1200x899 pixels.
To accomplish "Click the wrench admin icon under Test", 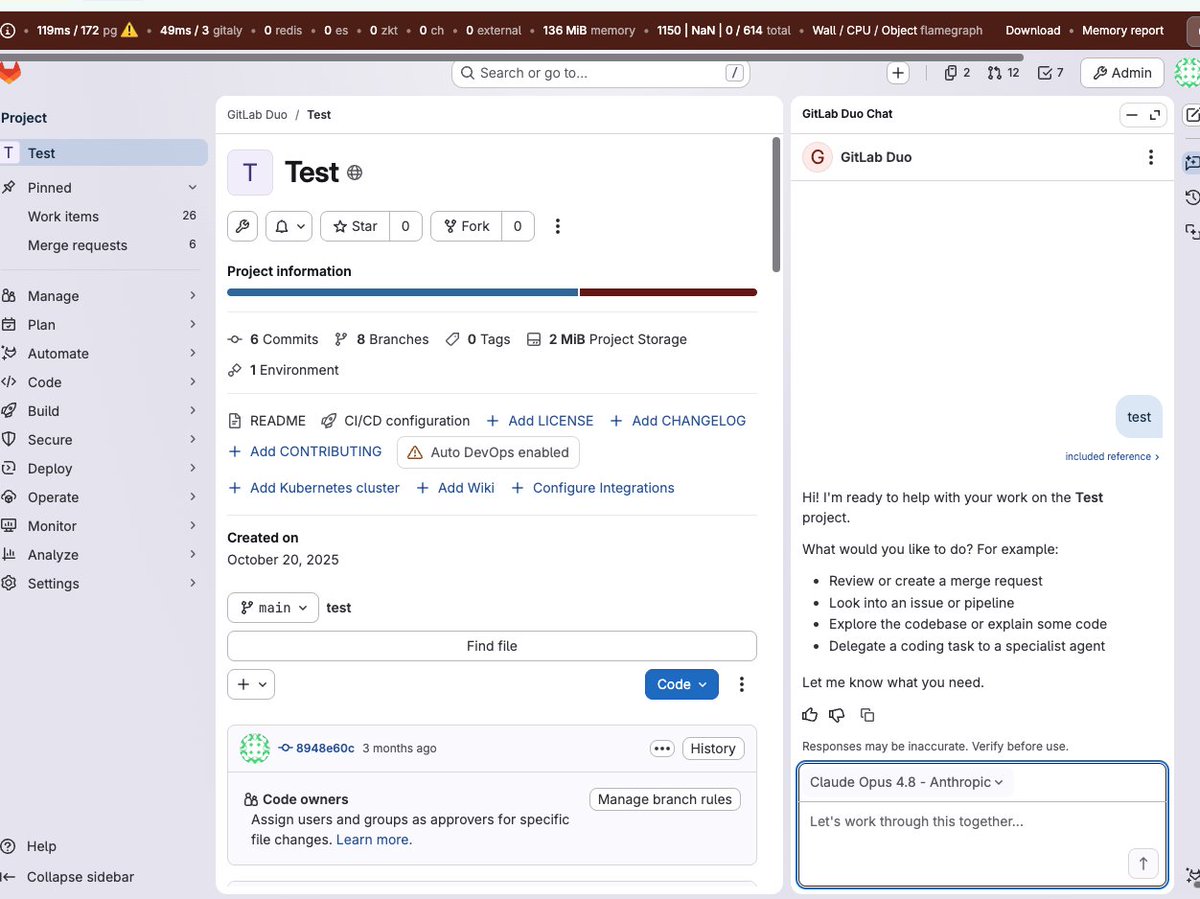I will coord(242,226).
